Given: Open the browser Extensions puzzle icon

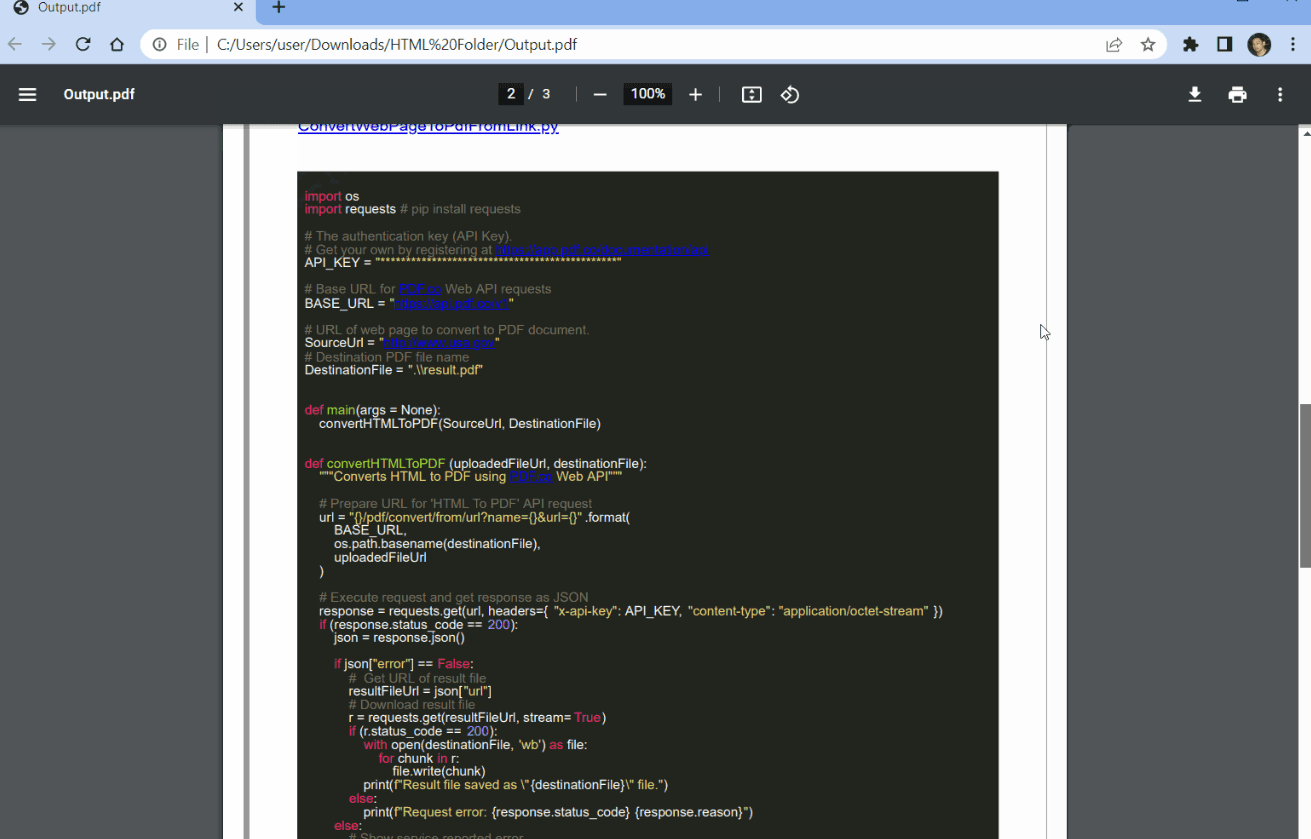Looking at the screenshot, I should [x=1190, y=44].
